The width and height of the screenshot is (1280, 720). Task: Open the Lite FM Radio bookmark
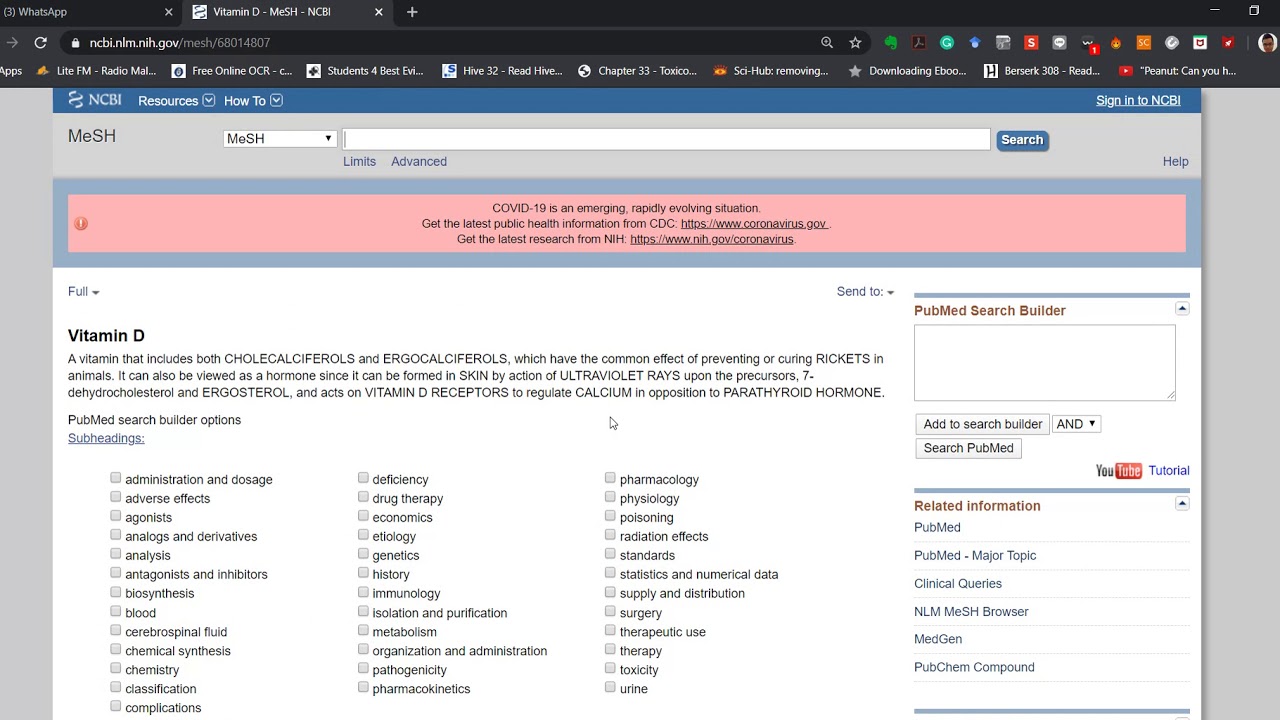96,71
